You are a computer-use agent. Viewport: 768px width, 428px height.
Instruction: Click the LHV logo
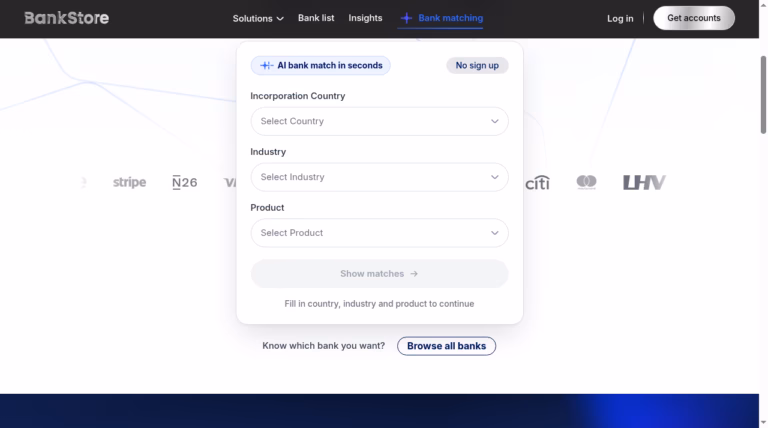(644, 183)
